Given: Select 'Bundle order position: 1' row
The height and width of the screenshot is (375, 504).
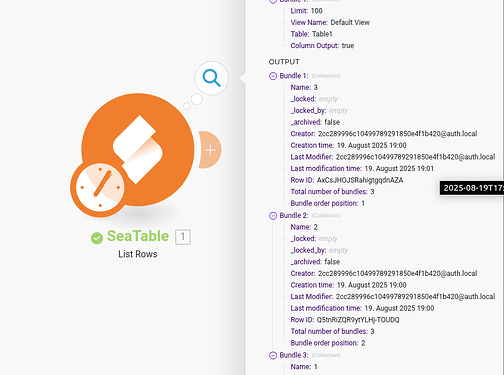Looking at the screenshot, I should coord(327,203).
